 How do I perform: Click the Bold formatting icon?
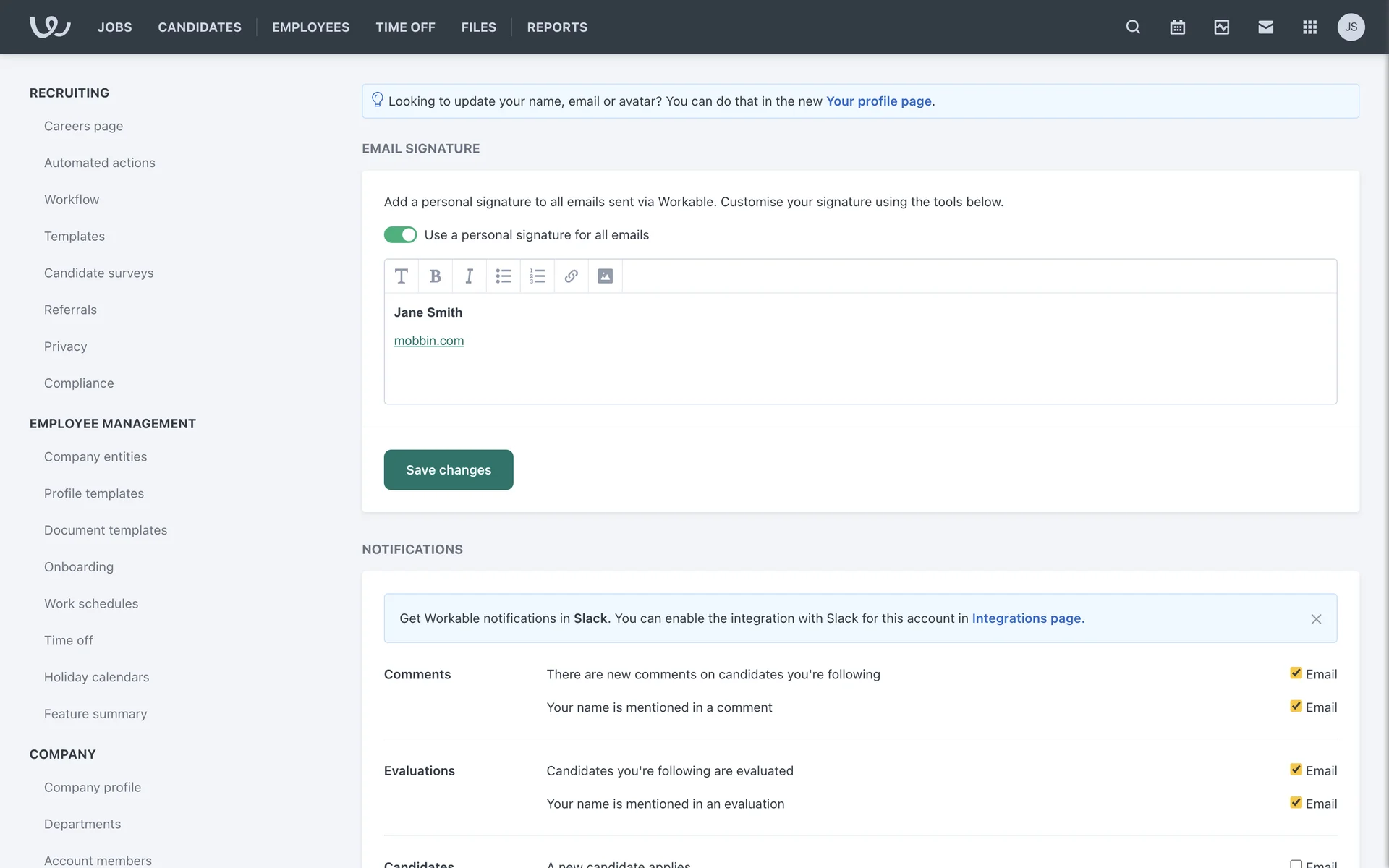[435, 276]
